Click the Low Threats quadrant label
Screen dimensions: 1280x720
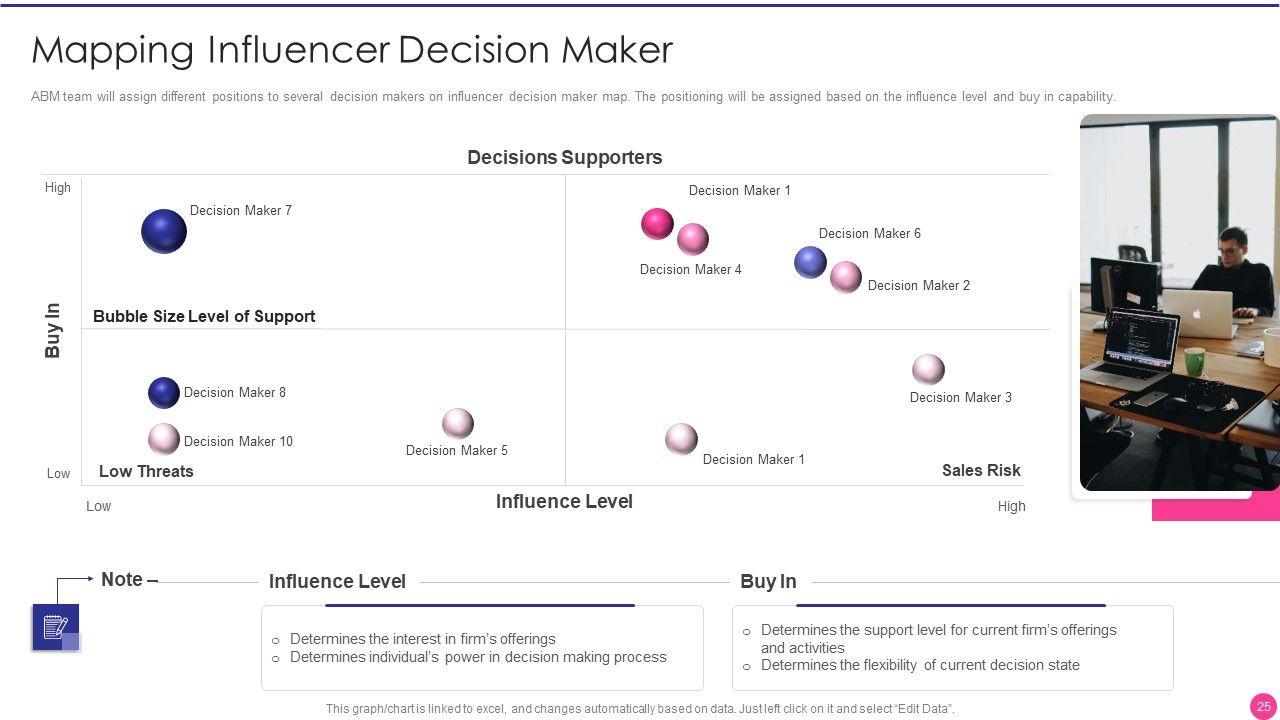click(146, 471)
